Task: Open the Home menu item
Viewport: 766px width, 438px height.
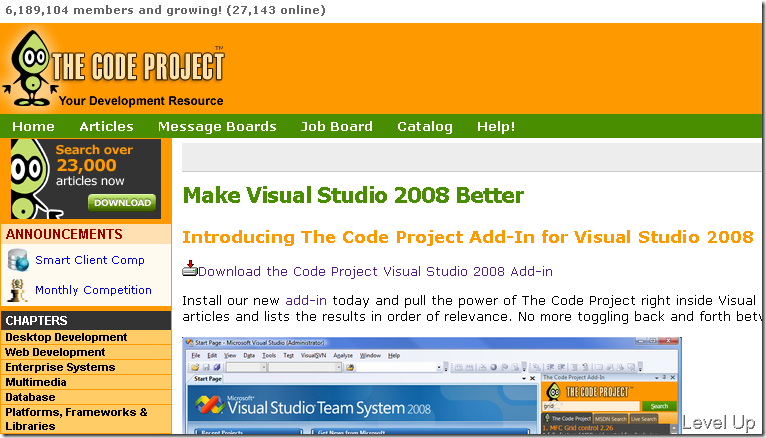Action: click(33, 126)
